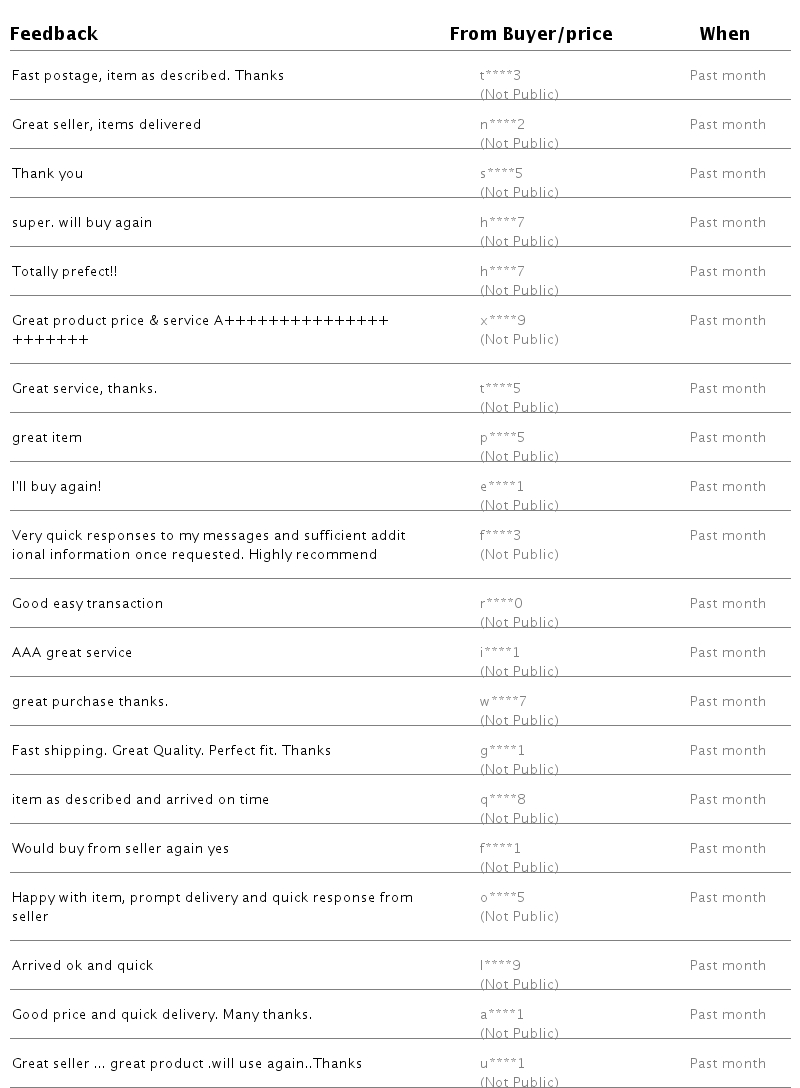Click buyer u****1 username
This screenshot has width=800, height=1088.
click(502, 1064)
